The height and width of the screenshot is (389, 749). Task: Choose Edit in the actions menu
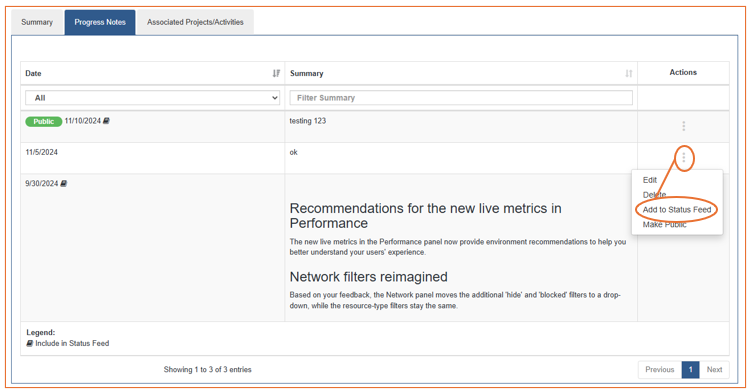(650, 180)
